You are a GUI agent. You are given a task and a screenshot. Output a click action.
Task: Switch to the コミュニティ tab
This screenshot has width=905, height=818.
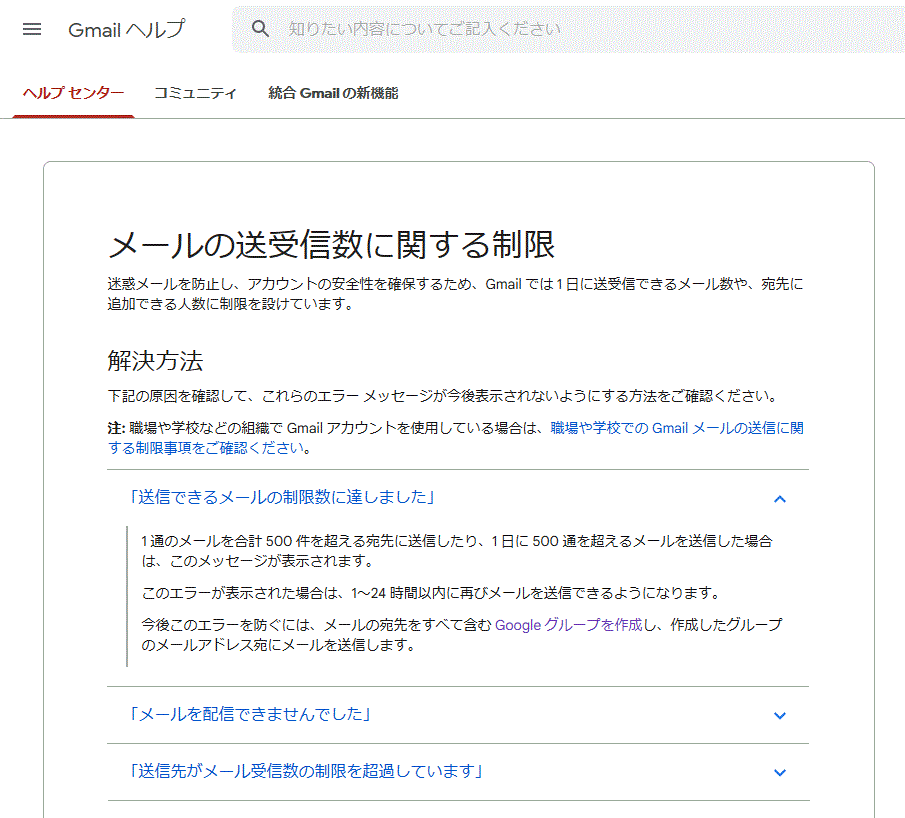click(195, 93)
